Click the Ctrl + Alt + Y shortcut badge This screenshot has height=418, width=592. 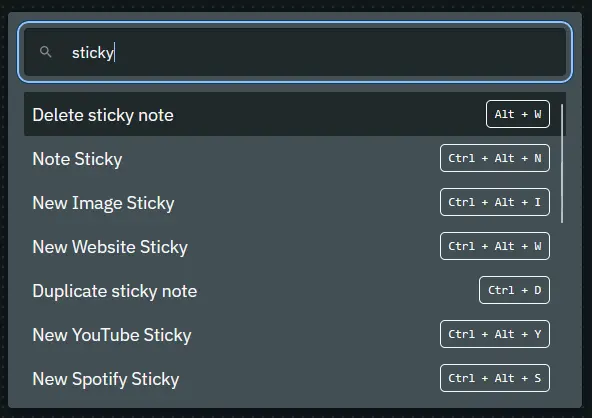point(495,334)
